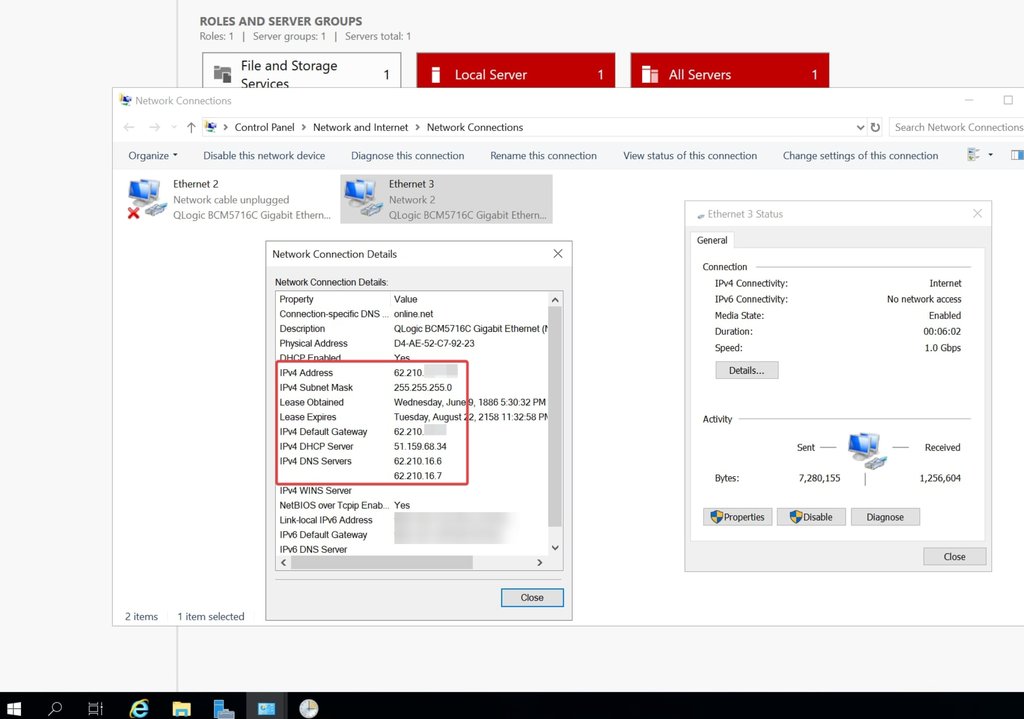Viewport: 1024px width, 719px height.
Task: Open recent locations dropdown arrow
Action: point(173,127)
